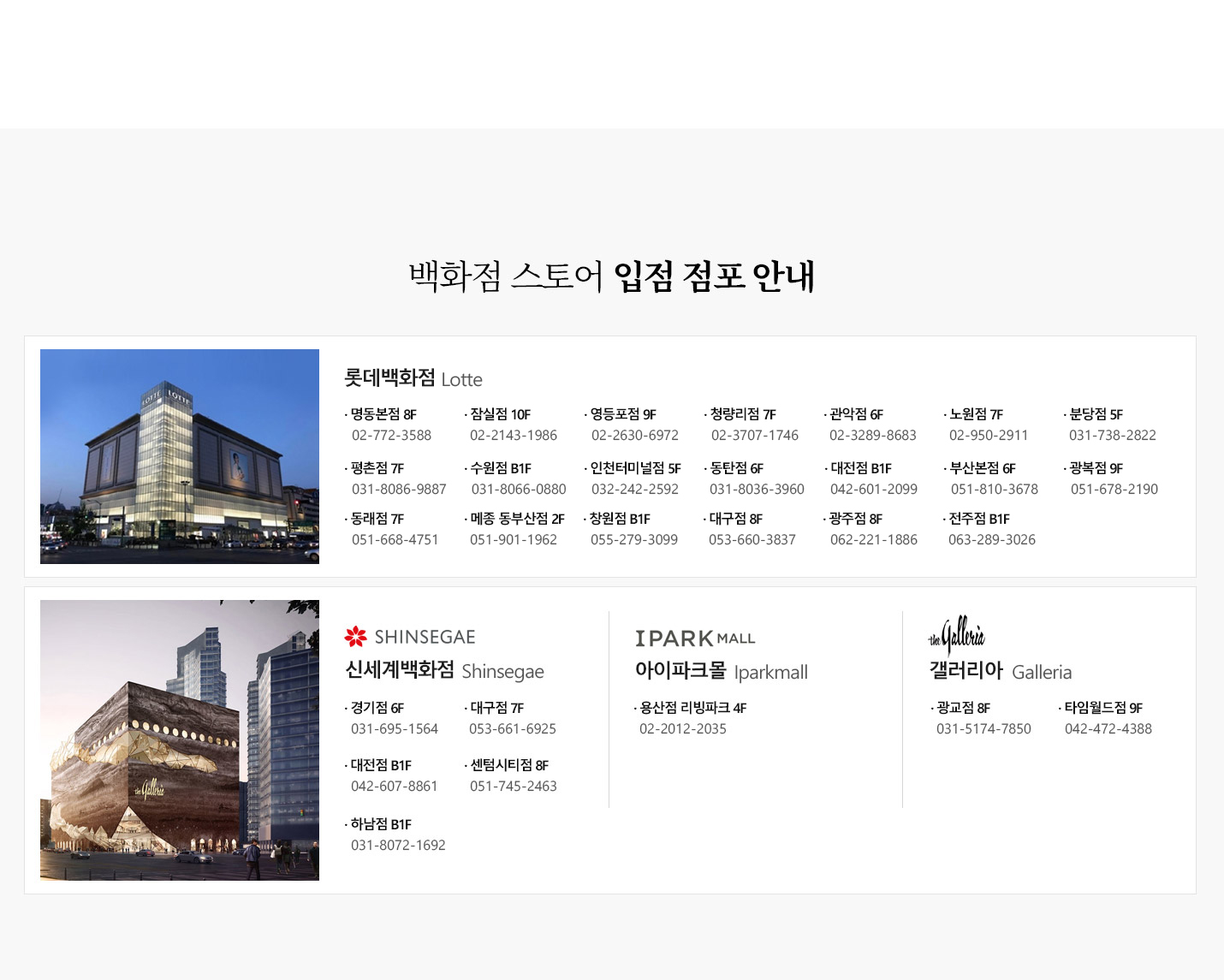This screenshot has height=980, width=1224.
Task: Click phone number 02-950-2911
Action: coord(989,436)
